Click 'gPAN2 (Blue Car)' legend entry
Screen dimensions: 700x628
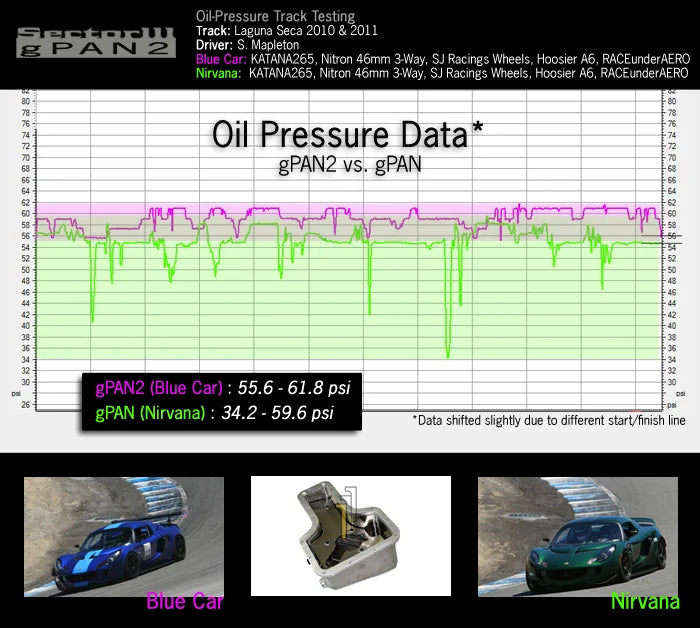[159, 388]
